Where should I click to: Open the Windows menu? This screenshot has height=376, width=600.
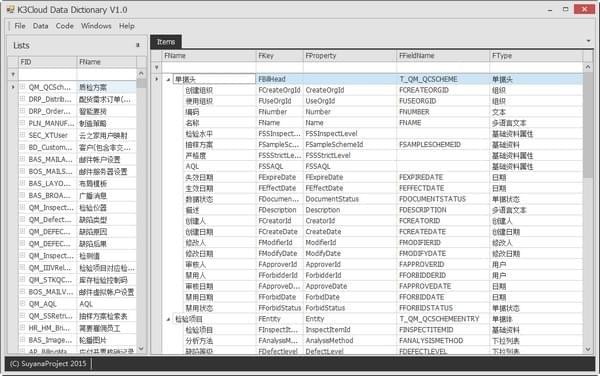point(96,26)
